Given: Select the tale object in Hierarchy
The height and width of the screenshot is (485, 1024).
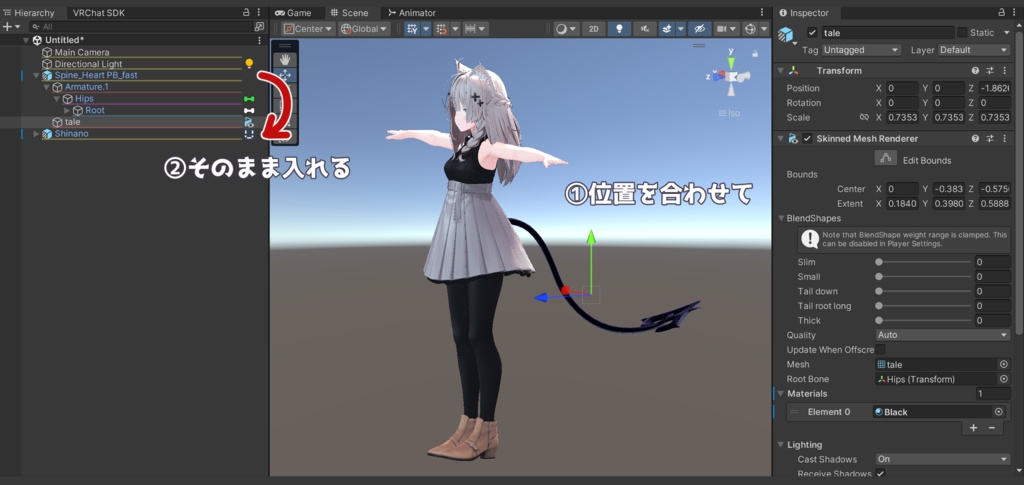Looking at the screenshot, I should click(72, 122).
